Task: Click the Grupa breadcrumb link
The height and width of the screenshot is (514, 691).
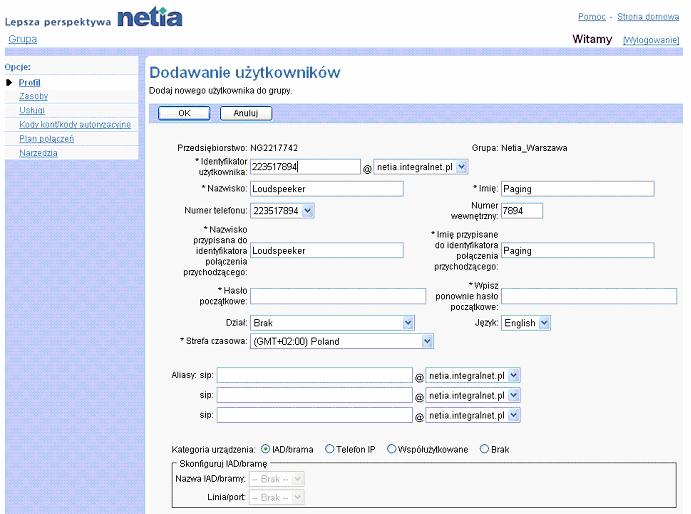Action: click(22, 39)
